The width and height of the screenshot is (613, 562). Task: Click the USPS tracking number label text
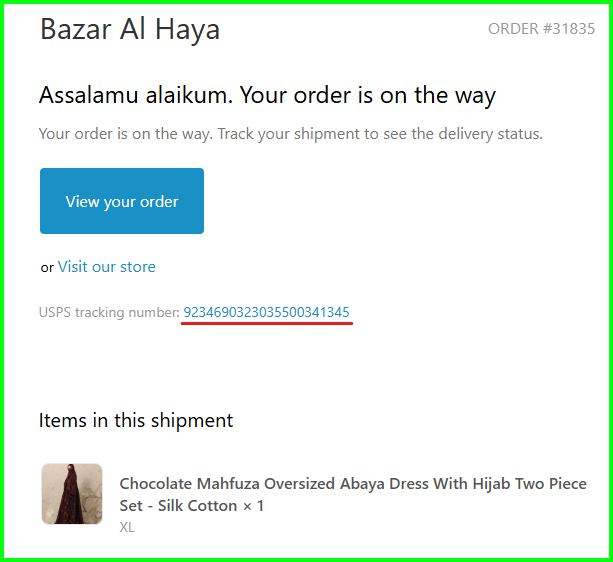109,312
